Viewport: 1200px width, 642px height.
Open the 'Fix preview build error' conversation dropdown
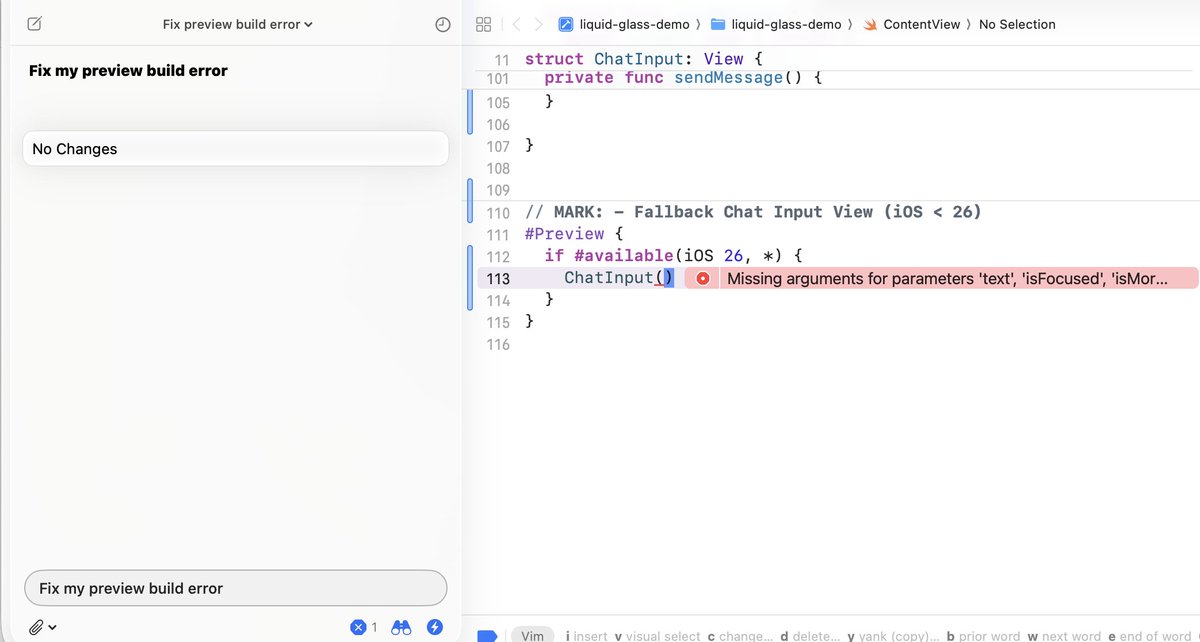point(238,24)
